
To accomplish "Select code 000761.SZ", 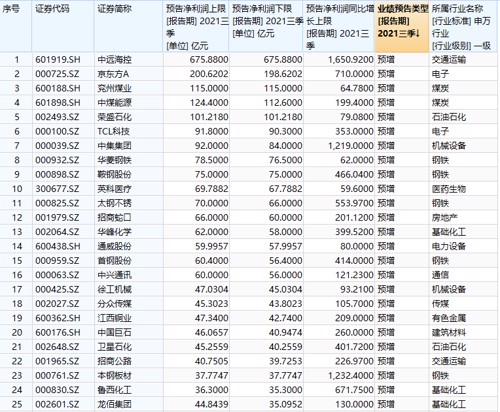I will pyautogui.click(x=57, y=376).
